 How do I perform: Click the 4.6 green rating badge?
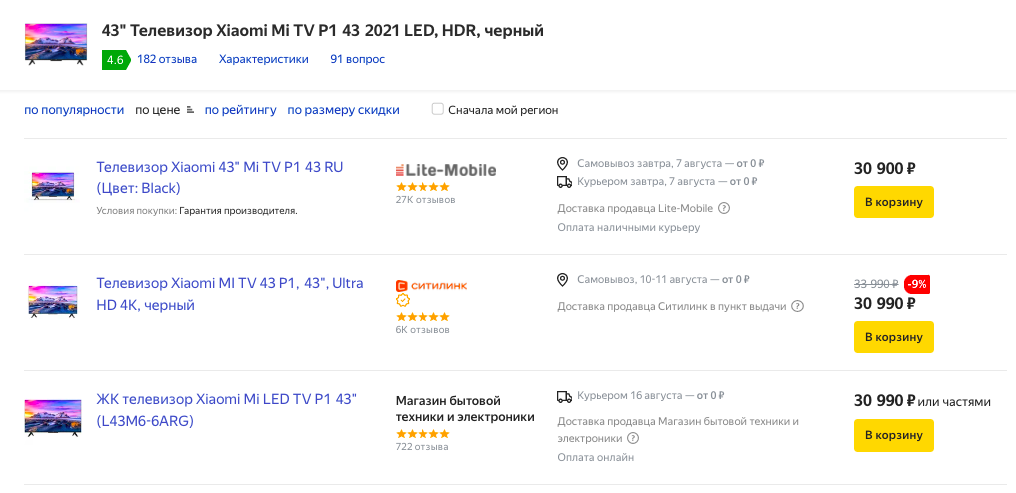tap(115, 60)
